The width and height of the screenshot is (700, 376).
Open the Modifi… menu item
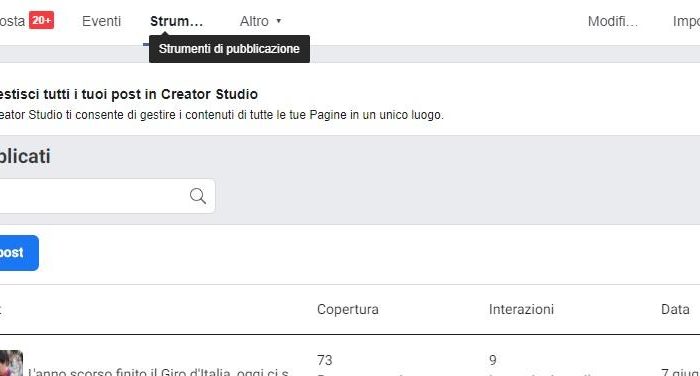612,21
